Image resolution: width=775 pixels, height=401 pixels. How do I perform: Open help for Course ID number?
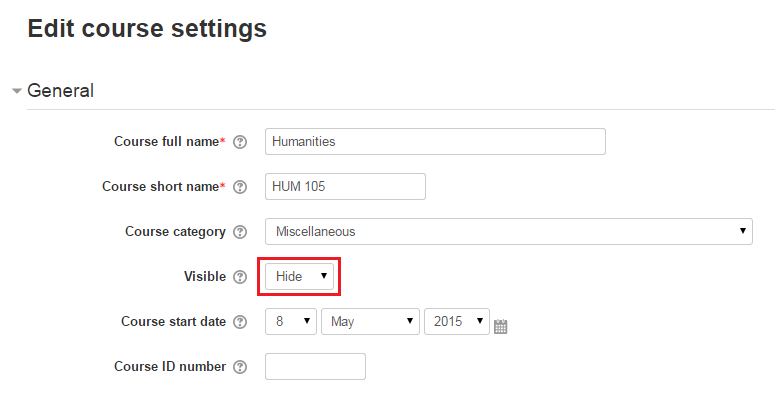tap(240, 367)
